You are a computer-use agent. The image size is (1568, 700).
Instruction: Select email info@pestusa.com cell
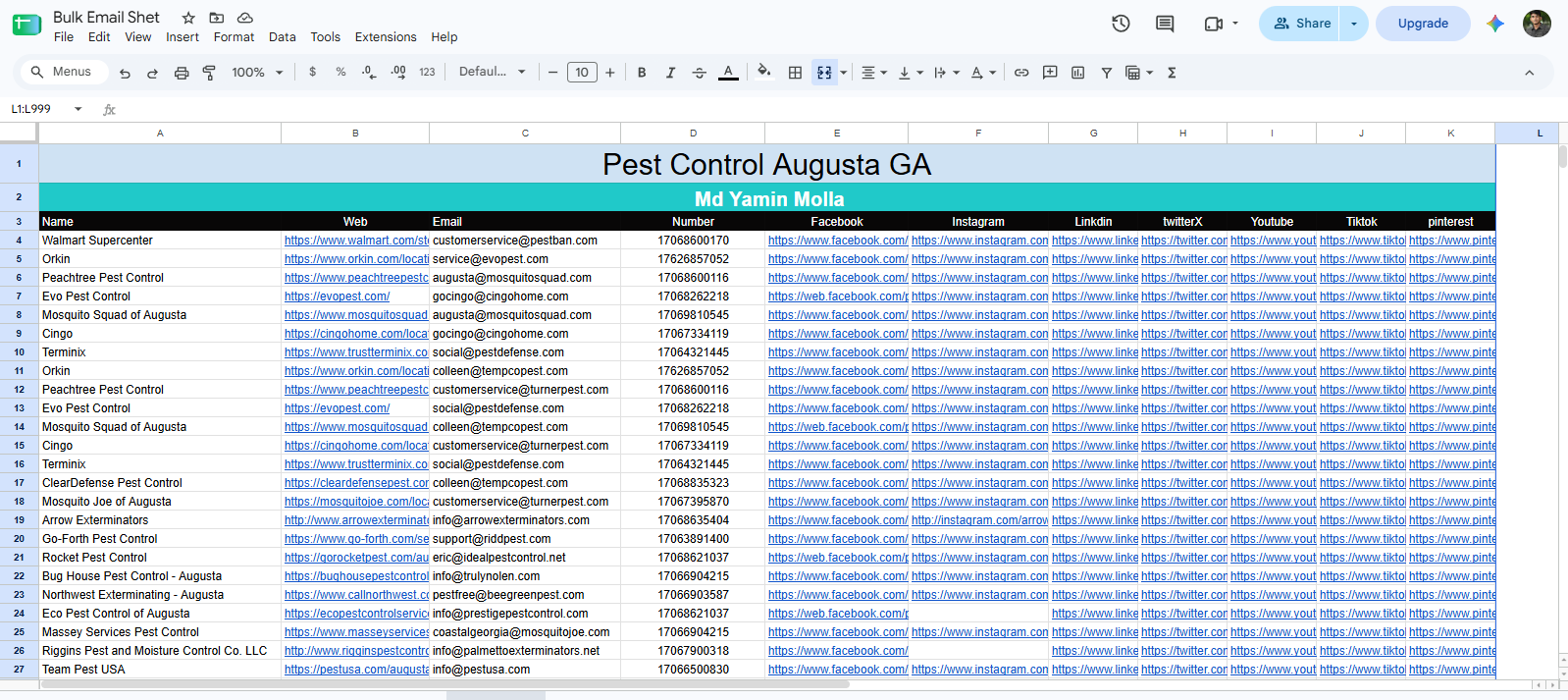click(x=525, y=670)
